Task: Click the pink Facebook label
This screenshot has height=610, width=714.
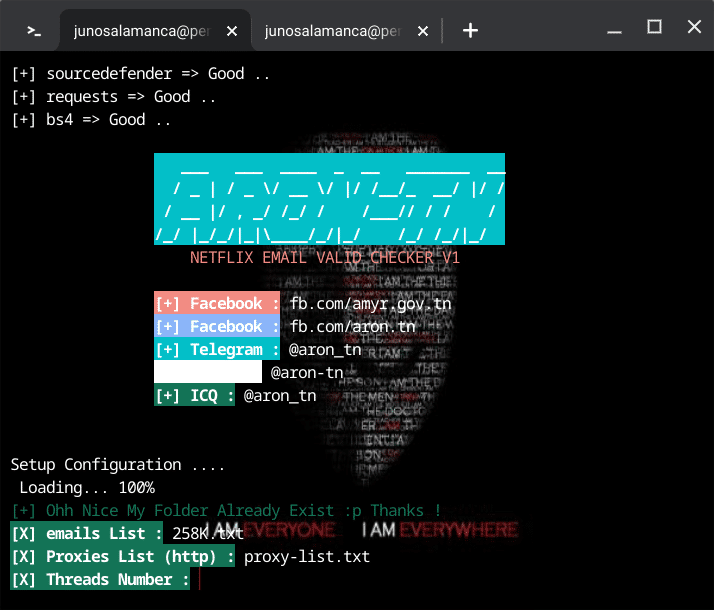Action: click(x=217, y=303)
